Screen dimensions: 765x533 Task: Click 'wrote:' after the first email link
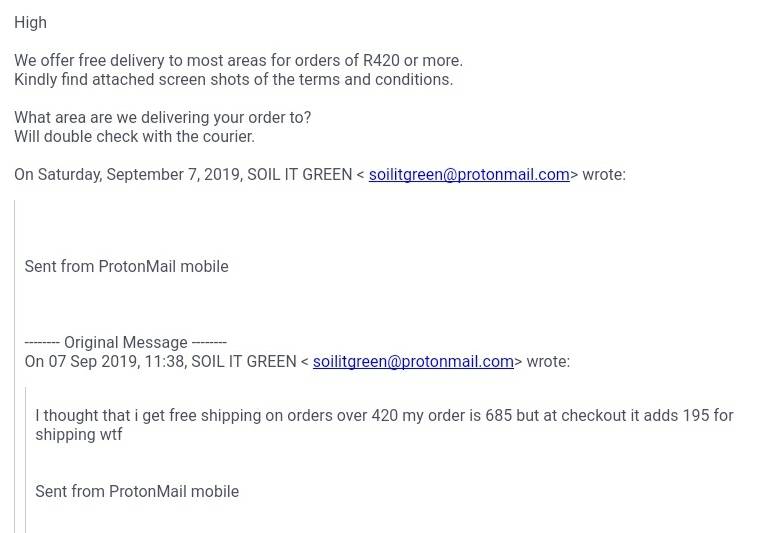coord(604,174)
